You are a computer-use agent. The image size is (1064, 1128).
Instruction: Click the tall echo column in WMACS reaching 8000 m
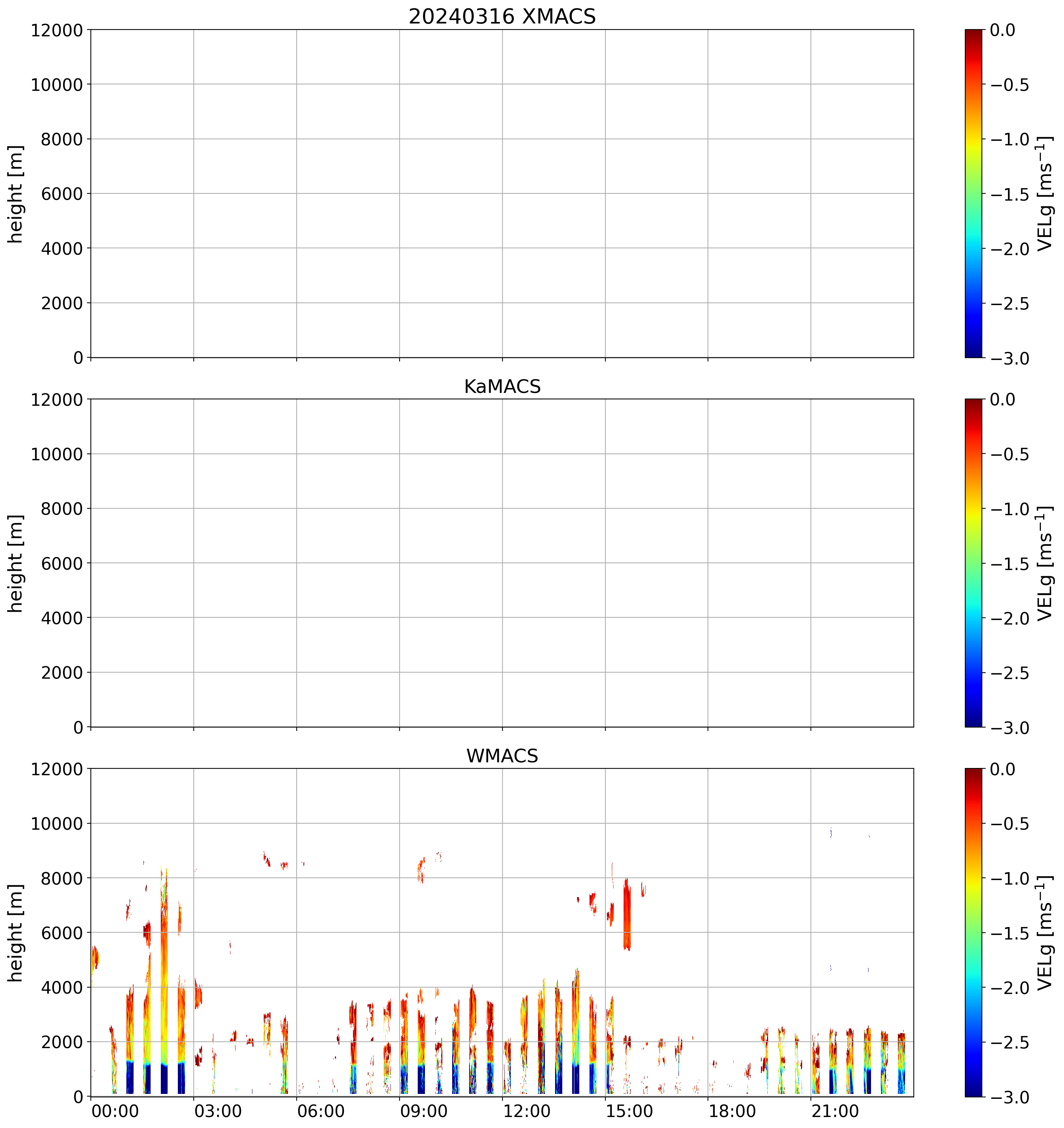pos(165,964)
